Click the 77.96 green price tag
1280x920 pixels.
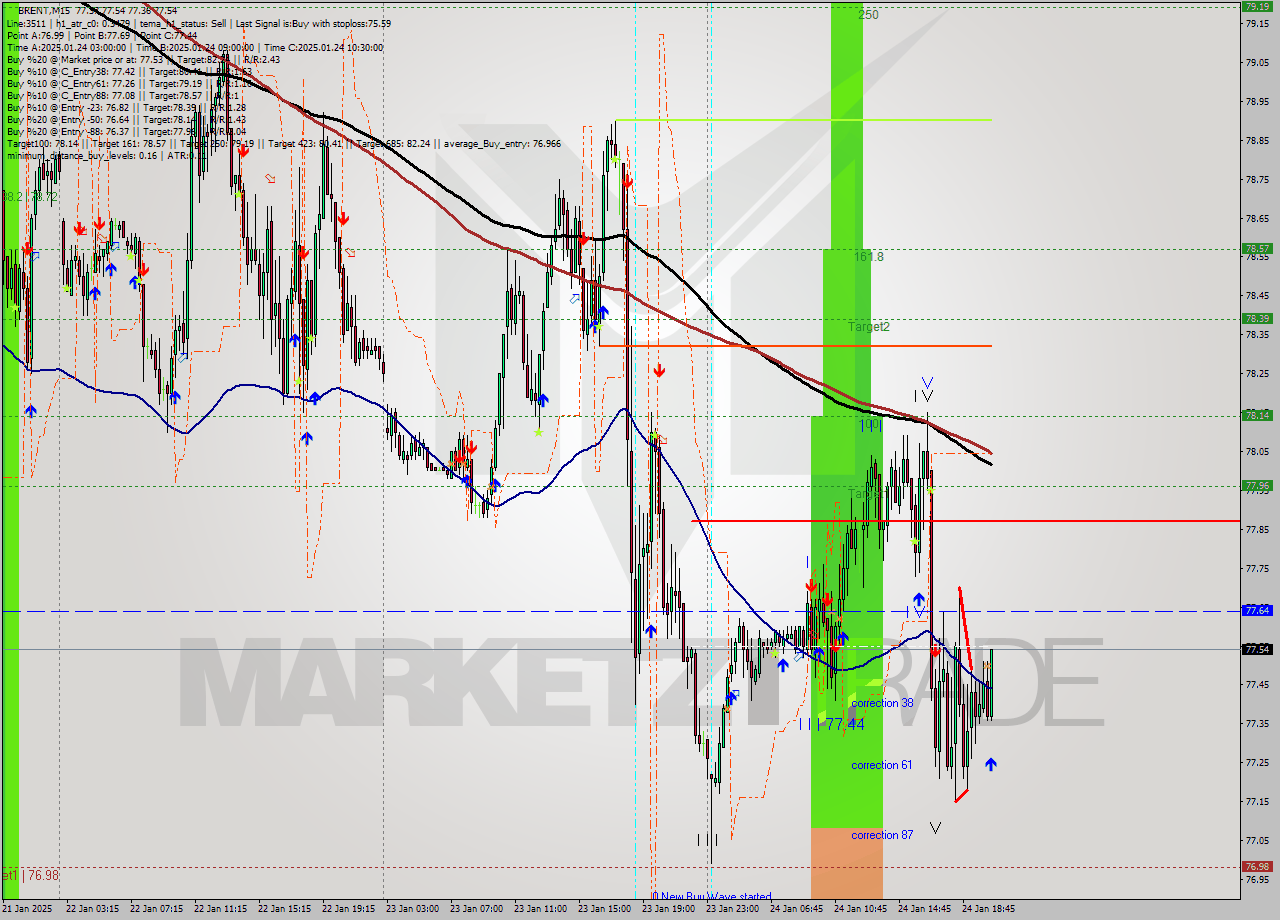pyautogui.click(x=1256, y=485)
